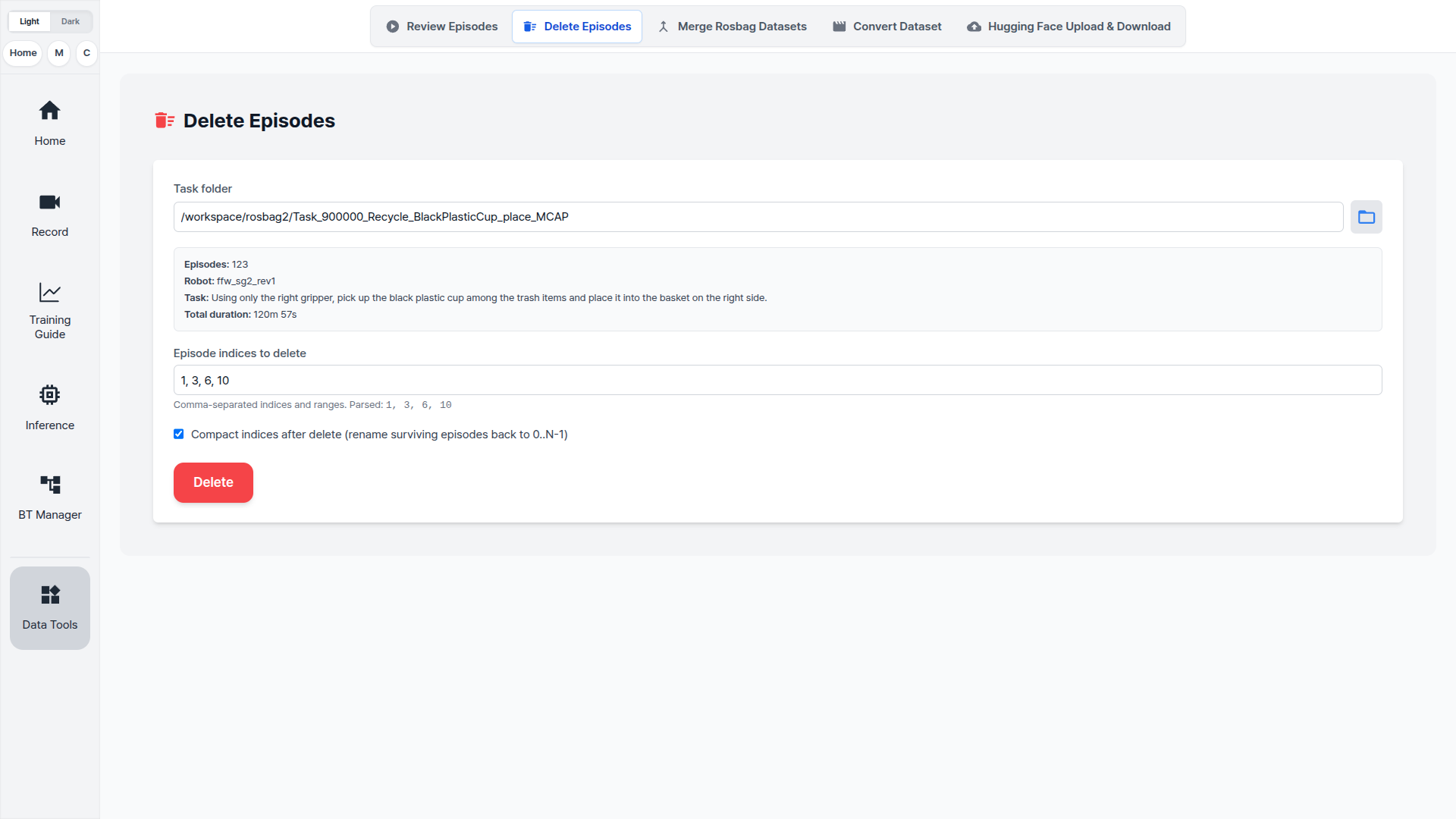Switch to Dark theme

[x=71, y=21]
